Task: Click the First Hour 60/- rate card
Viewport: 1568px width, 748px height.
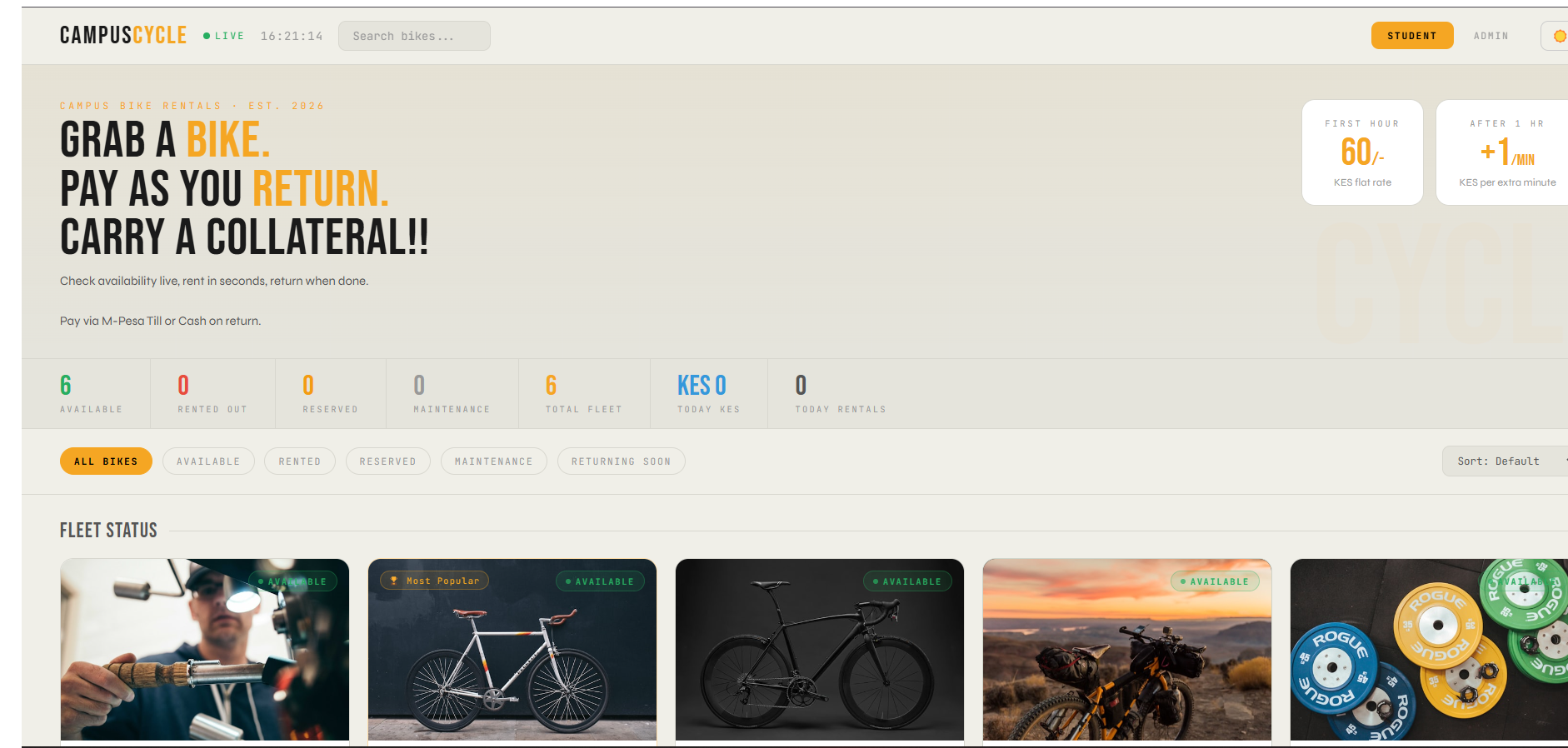Action: (x=1362, y=152)
